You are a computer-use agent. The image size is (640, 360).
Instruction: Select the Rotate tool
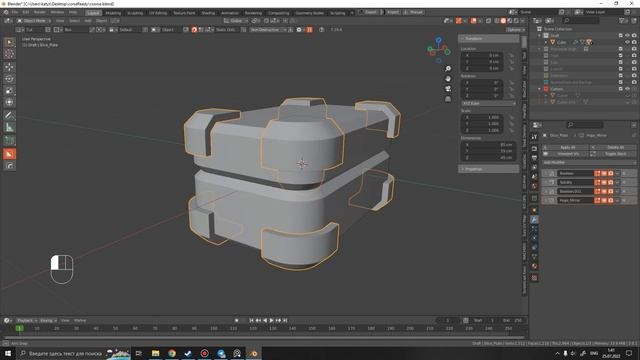pos(9,79)
